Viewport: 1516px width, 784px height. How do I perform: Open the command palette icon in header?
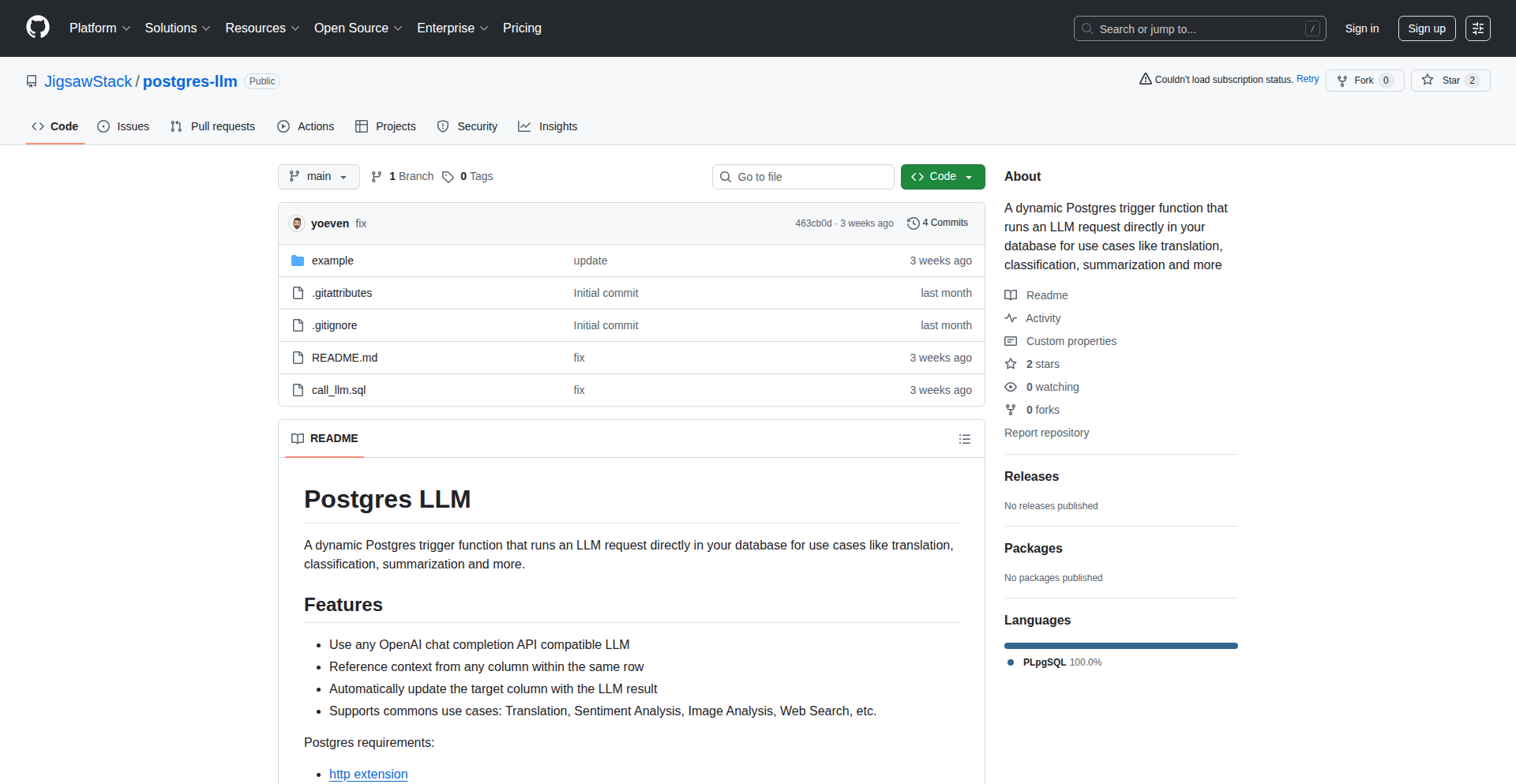(1478, 28)
